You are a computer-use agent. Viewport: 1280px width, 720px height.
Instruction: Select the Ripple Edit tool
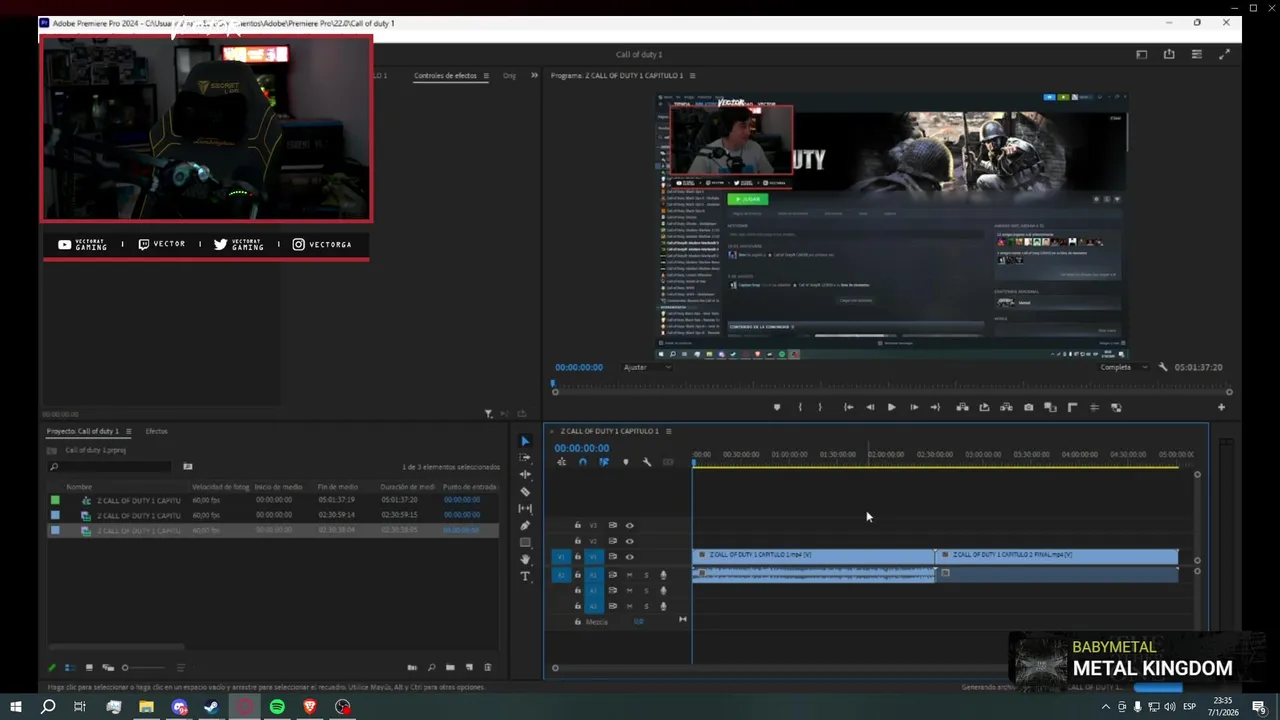(x=525, y=475)
